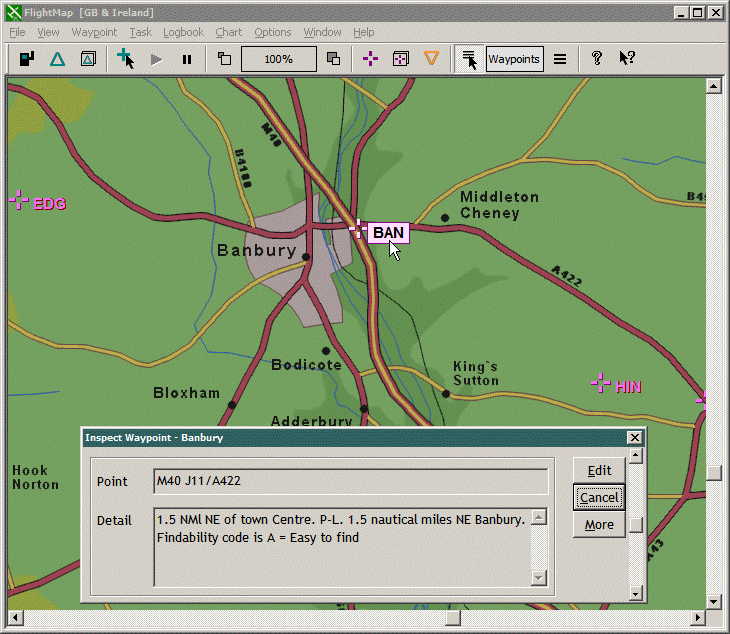
Task: Click the list-with-cursor inspect icon
Action: click(468, 59)
